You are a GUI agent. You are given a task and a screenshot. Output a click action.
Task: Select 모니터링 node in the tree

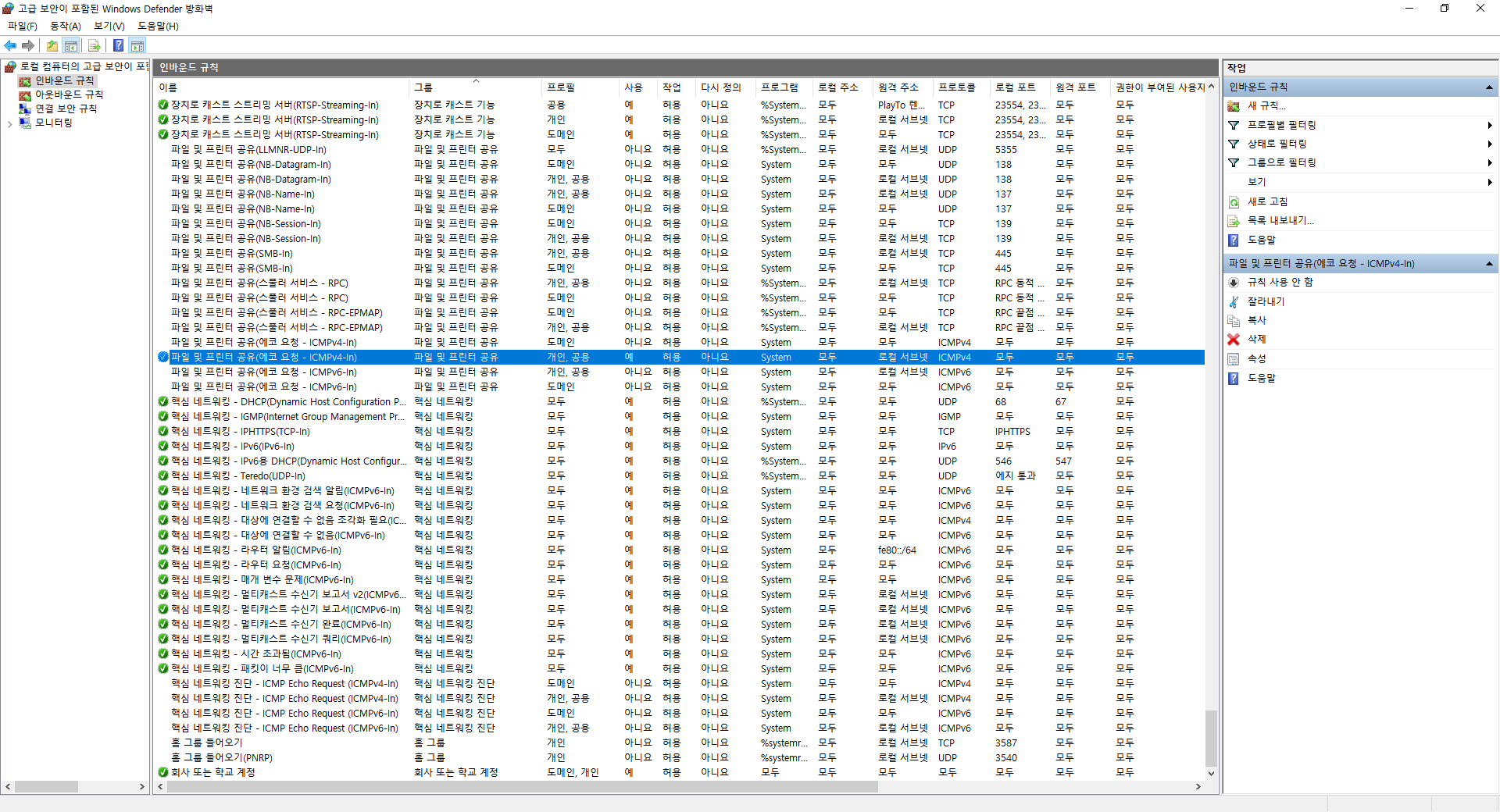(x=53, y=123)
